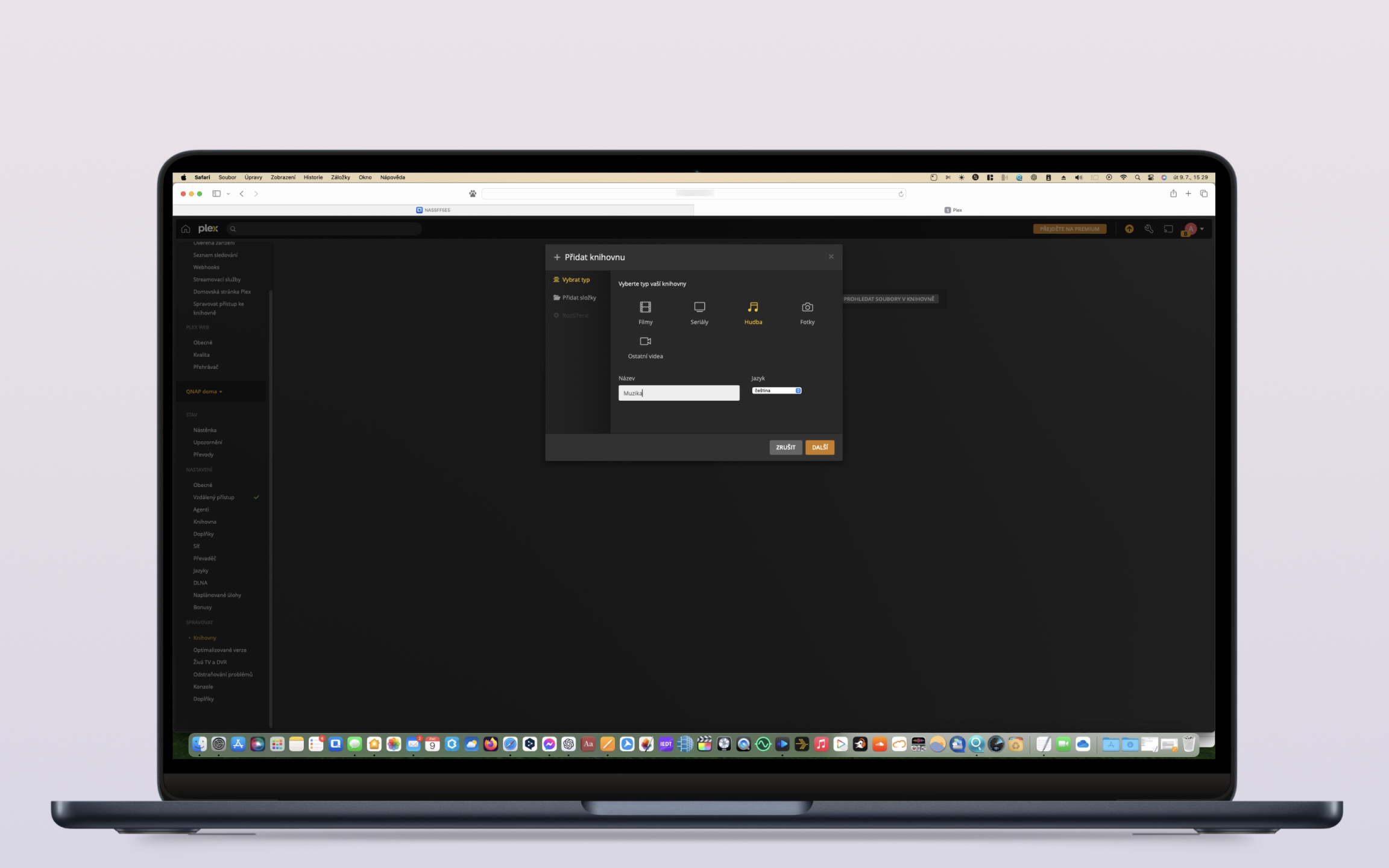
Task: Close the Přidat knihovnu dialog
Action: click(831, 257)
